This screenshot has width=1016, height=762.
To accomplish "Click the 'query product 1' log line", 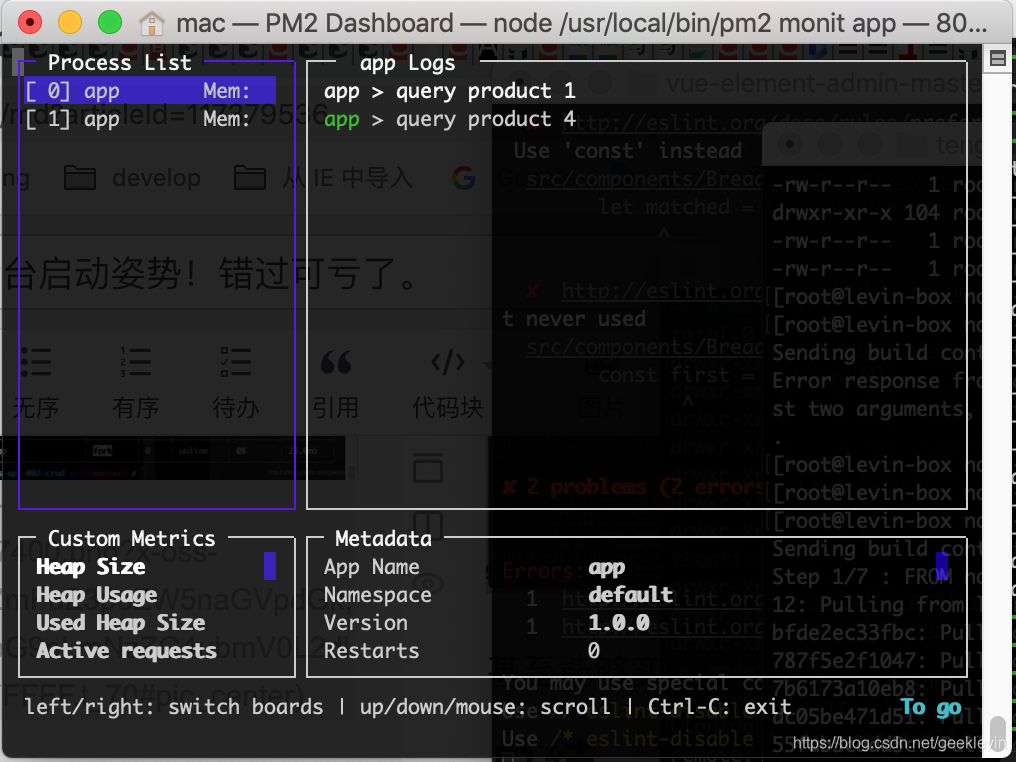I will (x=450, y=91).
